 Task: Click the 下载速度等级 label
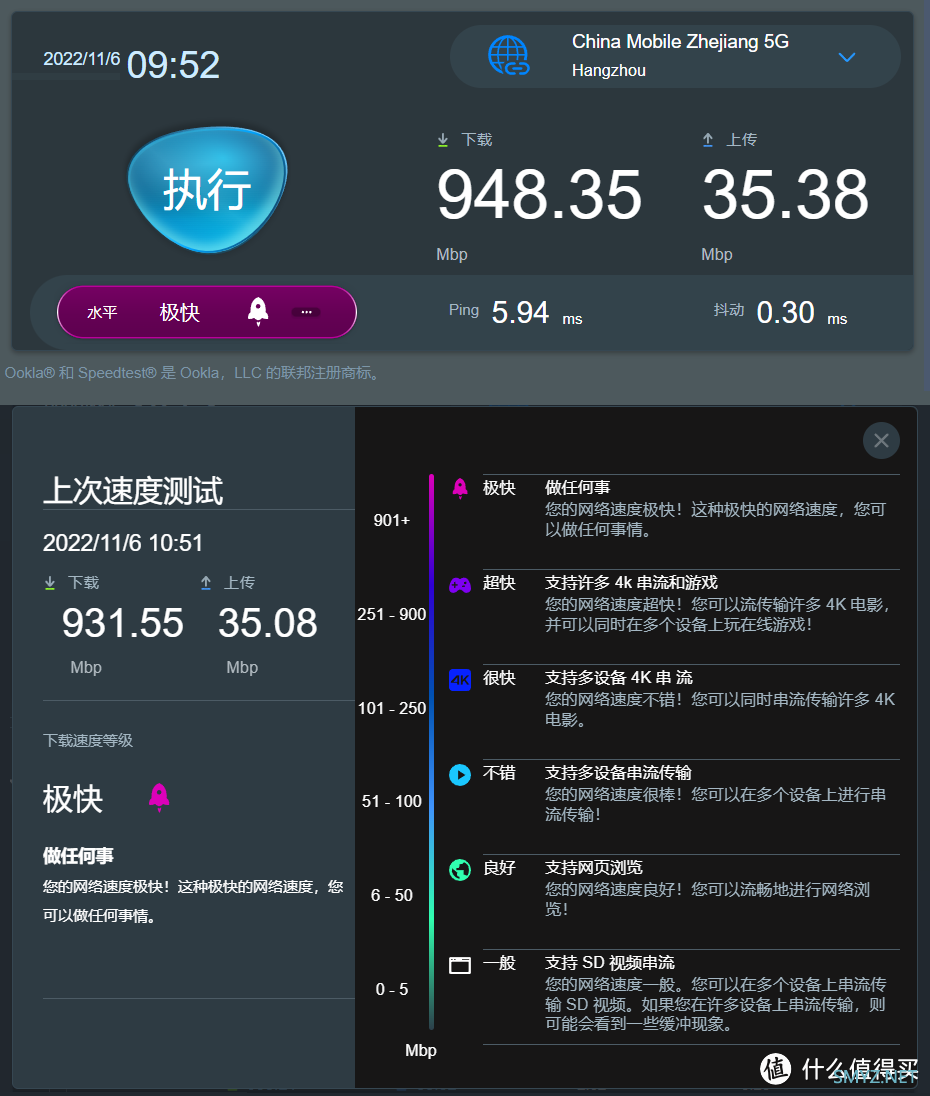point(88,740)
